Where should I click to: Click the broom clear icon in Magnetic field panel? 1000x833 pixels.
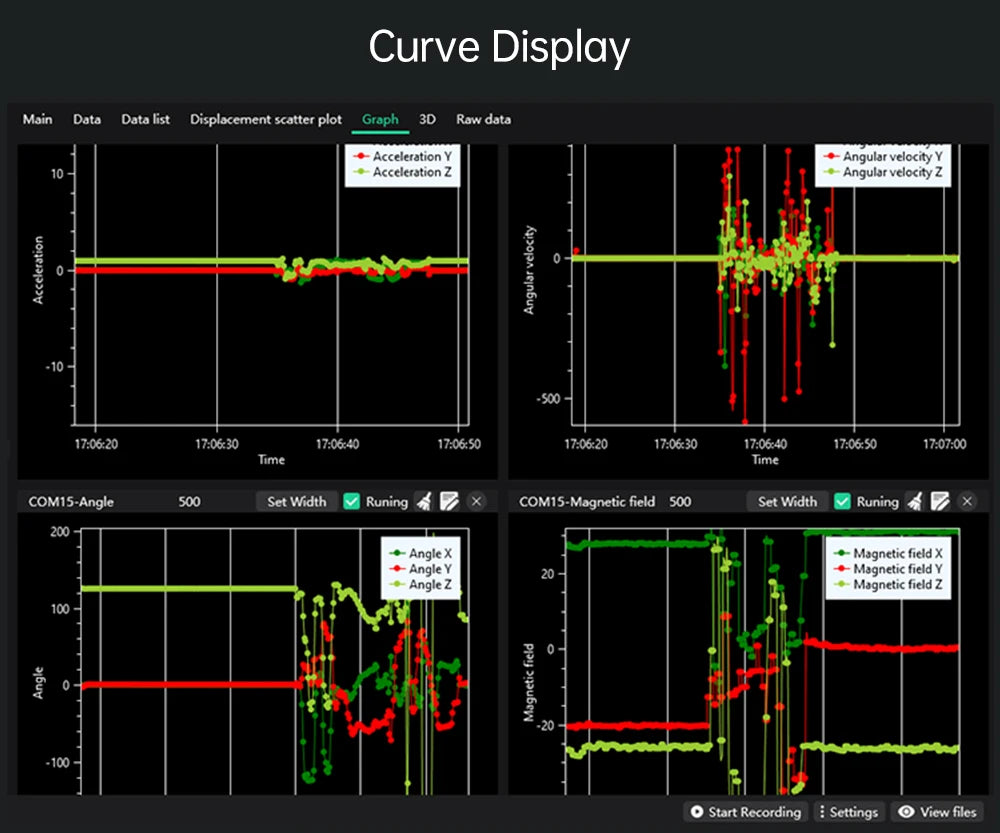915,501
